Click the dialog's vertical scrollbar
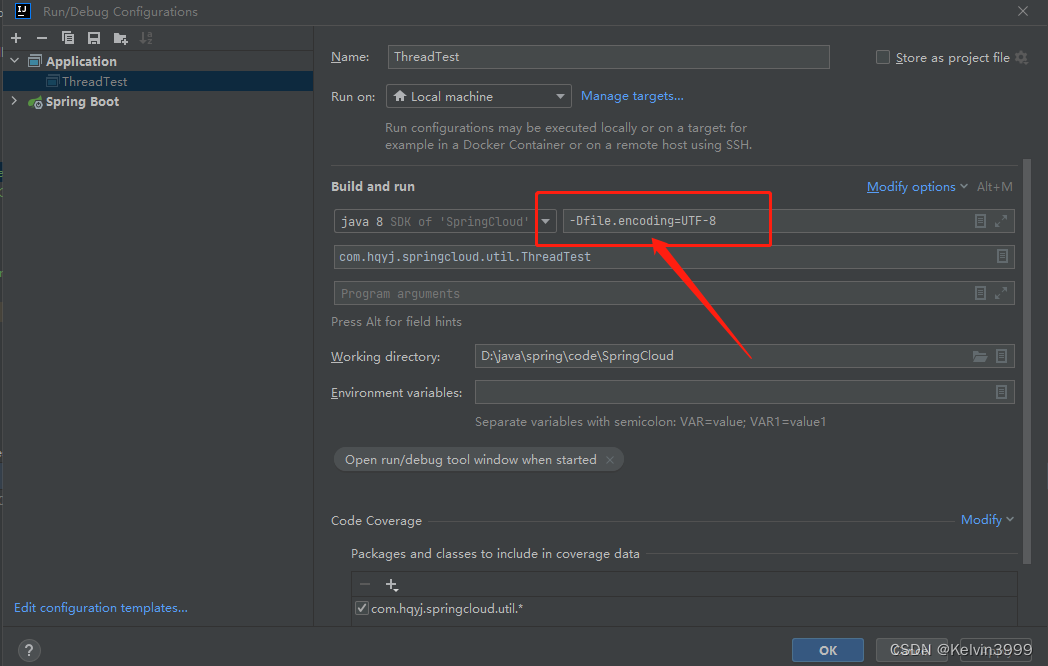1048x666 pixels. tap(1027, 361)
